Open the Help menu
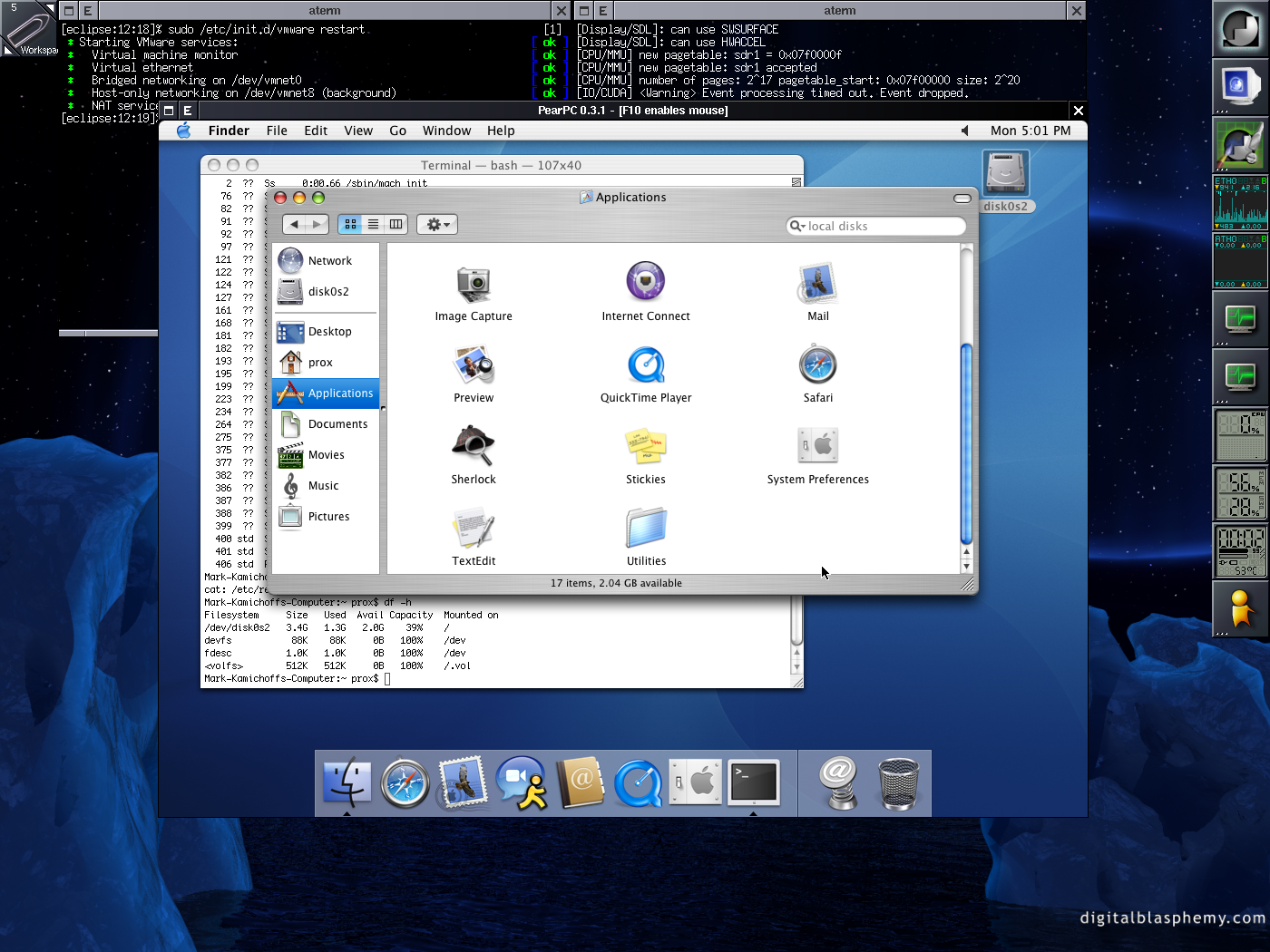This screenshot has height=952, width=1270. [501, 131]
